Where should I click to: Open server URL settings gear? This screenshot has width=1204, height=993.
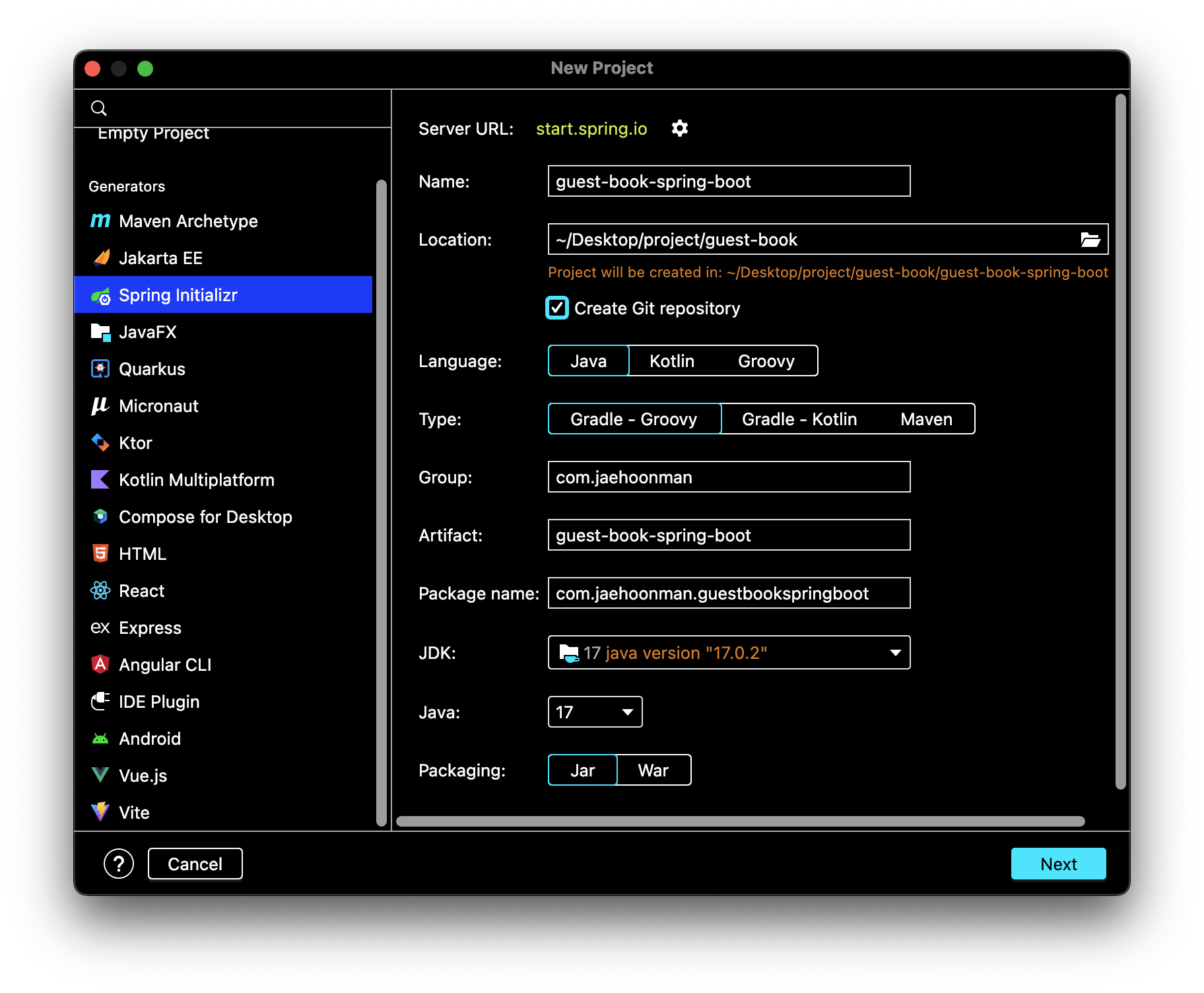pos(680,128)
